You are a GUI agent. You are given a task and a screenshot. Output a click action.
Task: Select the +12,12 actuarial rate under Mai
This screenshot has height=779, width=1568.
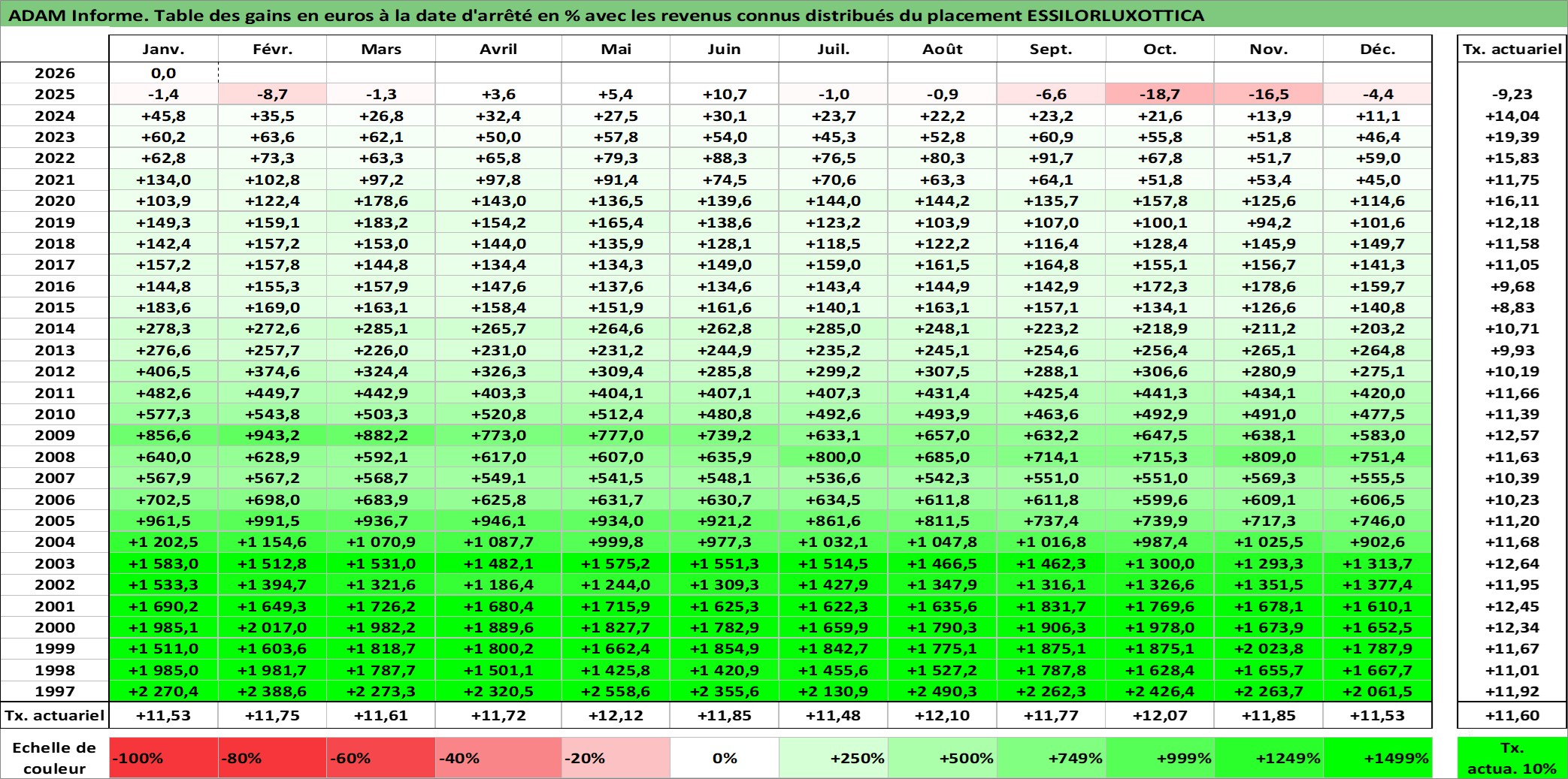(616, 715)
